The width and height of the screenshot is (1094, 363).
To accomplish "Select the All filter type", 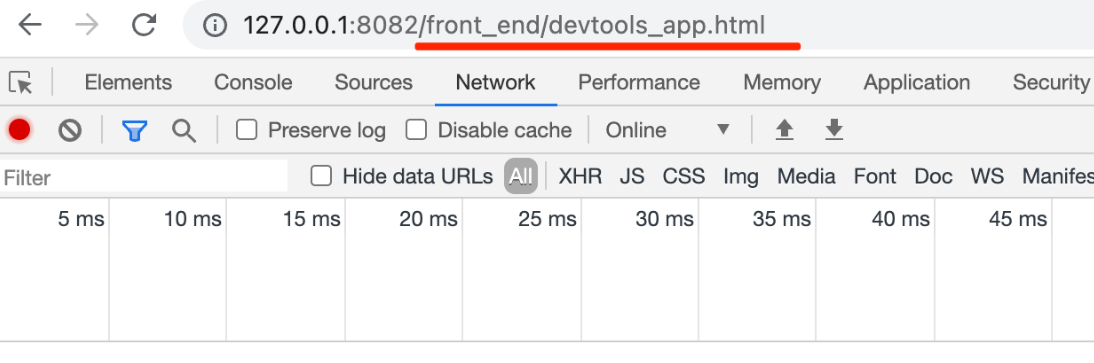I will coord(520,176).
